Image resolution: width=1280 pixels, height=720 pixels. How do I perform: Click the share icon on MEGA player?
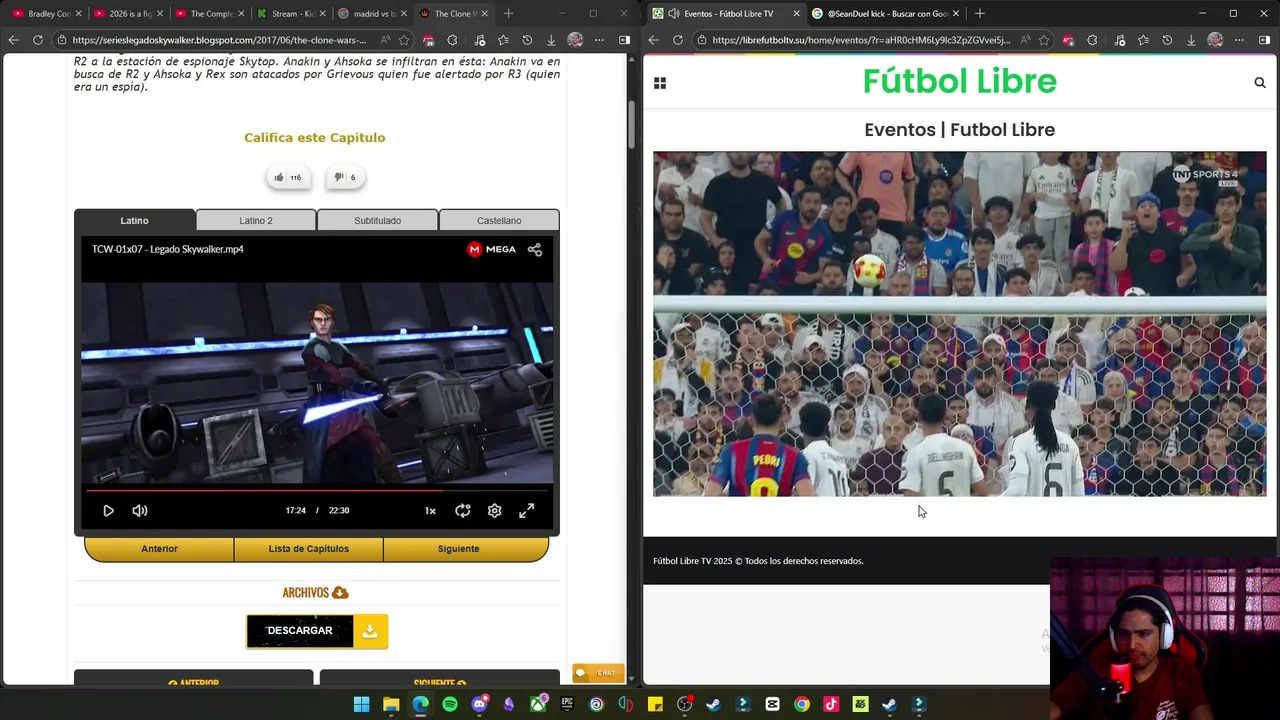pos(535,249)
